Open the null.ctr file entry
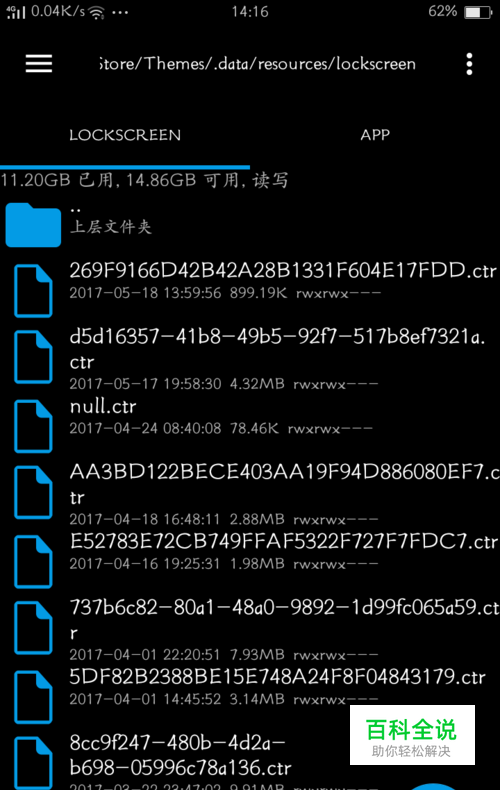This screenshot has height=790, width=500. pyautogui.click(x=250, y=418)
